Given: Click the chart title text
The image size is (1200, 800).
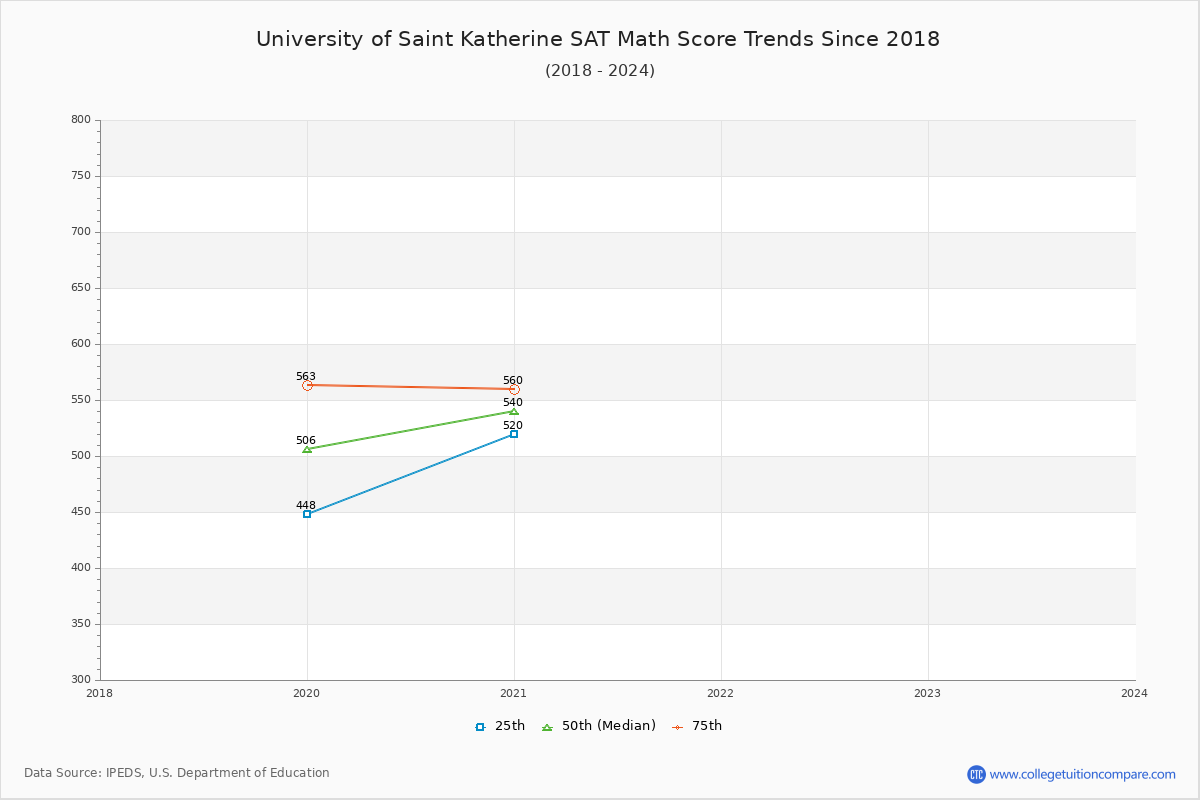Looking at the screenshot, I should [x=598, y=39].
